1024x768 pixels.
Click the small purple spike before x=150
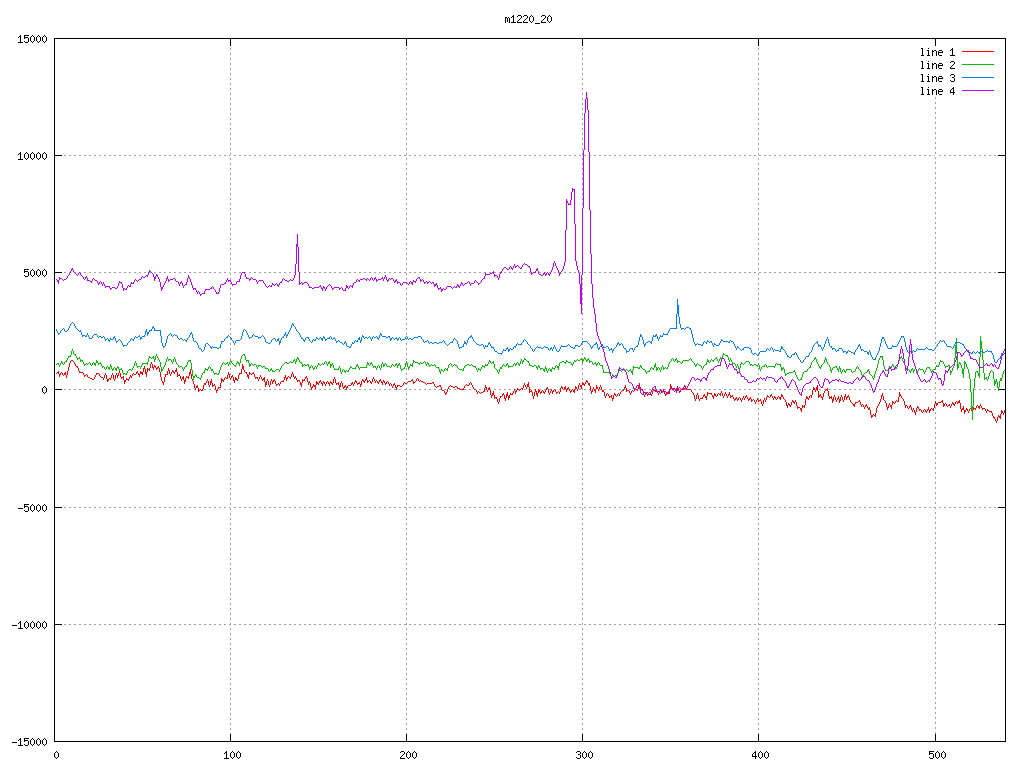[x=297, y=236]
